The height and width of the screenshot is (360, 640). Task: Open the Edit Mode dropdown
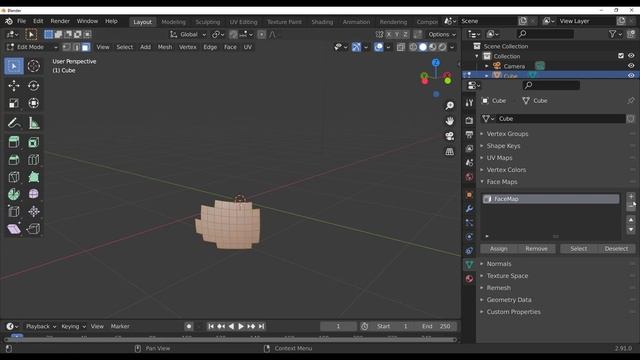[32, 47]
